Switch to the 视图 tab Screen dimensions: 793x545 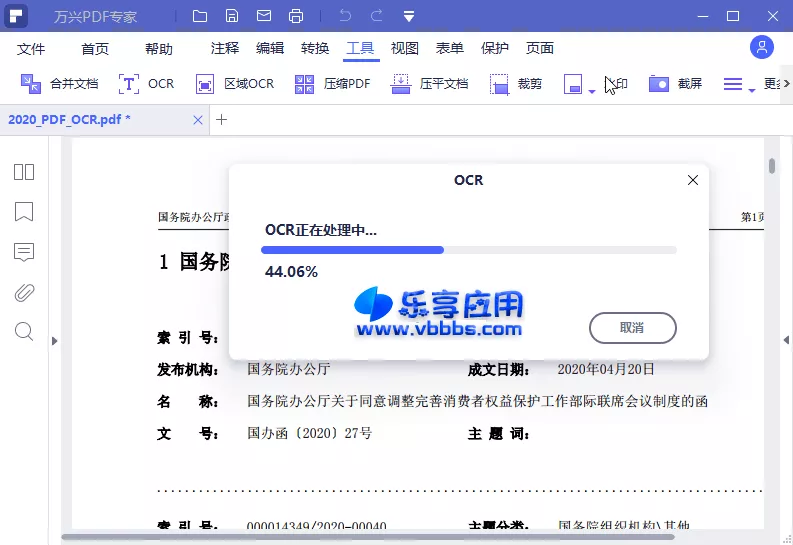coord(405,48)
